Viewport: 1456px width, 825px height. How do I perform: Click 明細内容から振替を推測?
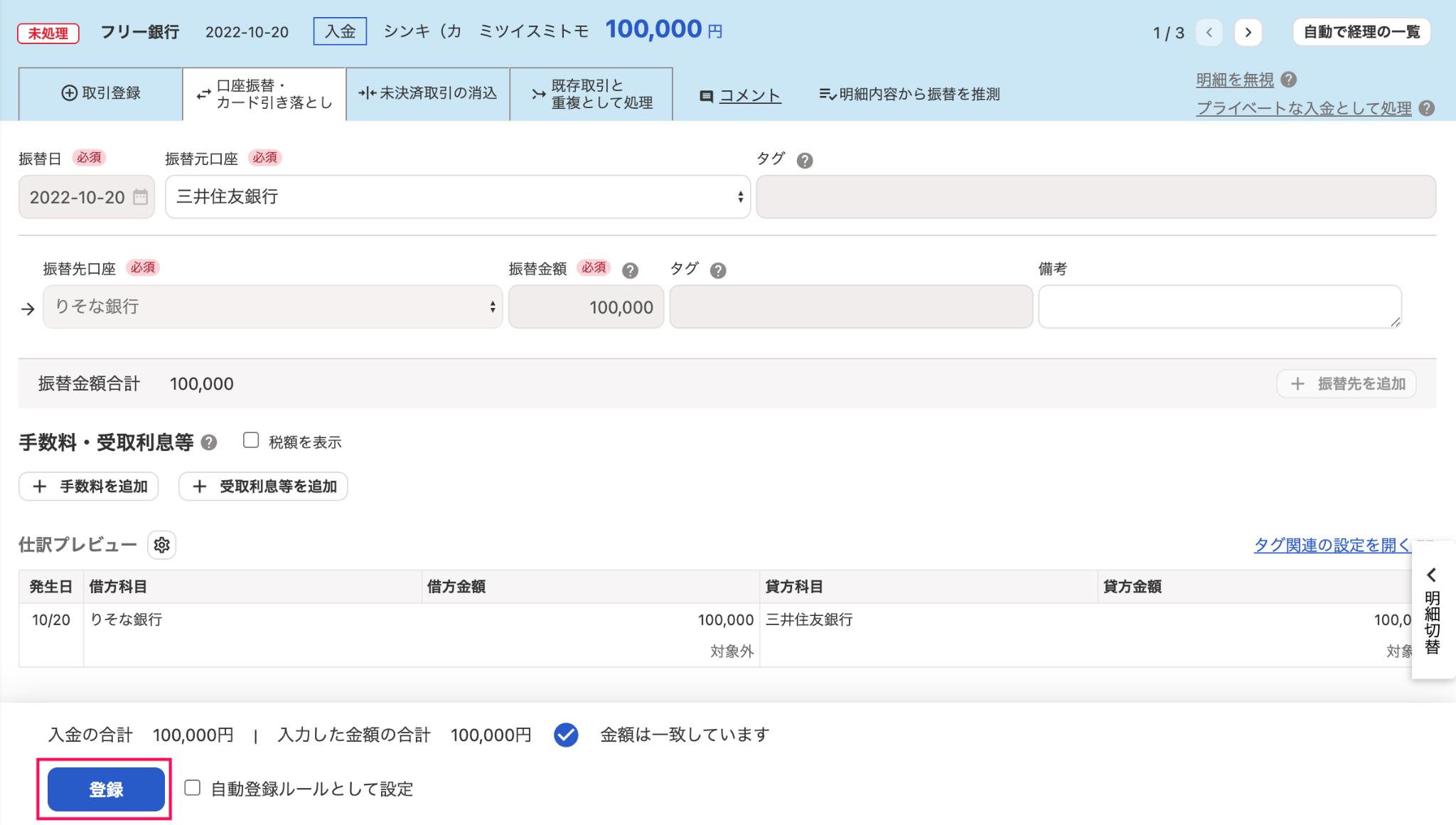(909, 94)
